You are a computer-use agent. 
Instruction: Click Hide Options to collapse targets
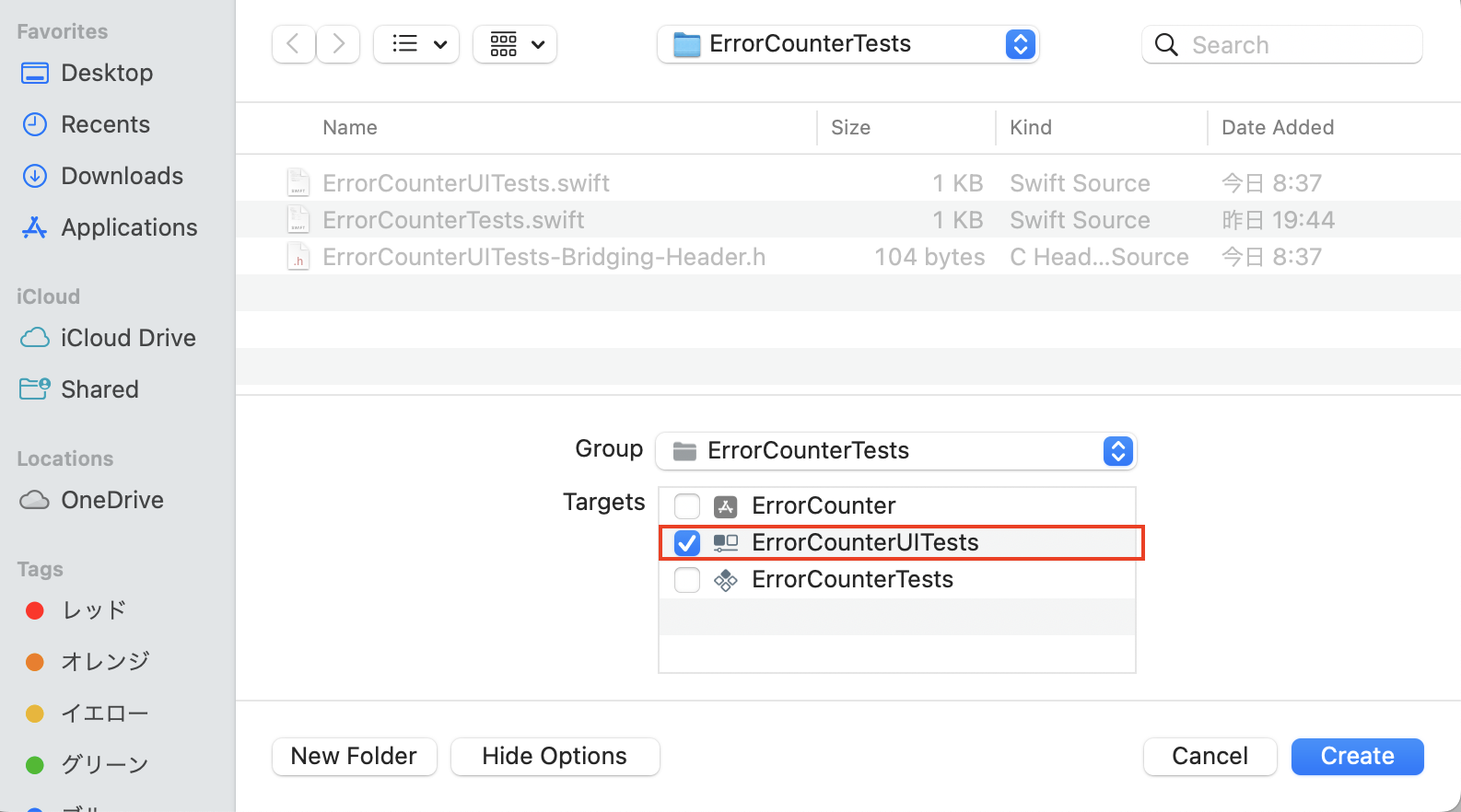coord(555,755)
